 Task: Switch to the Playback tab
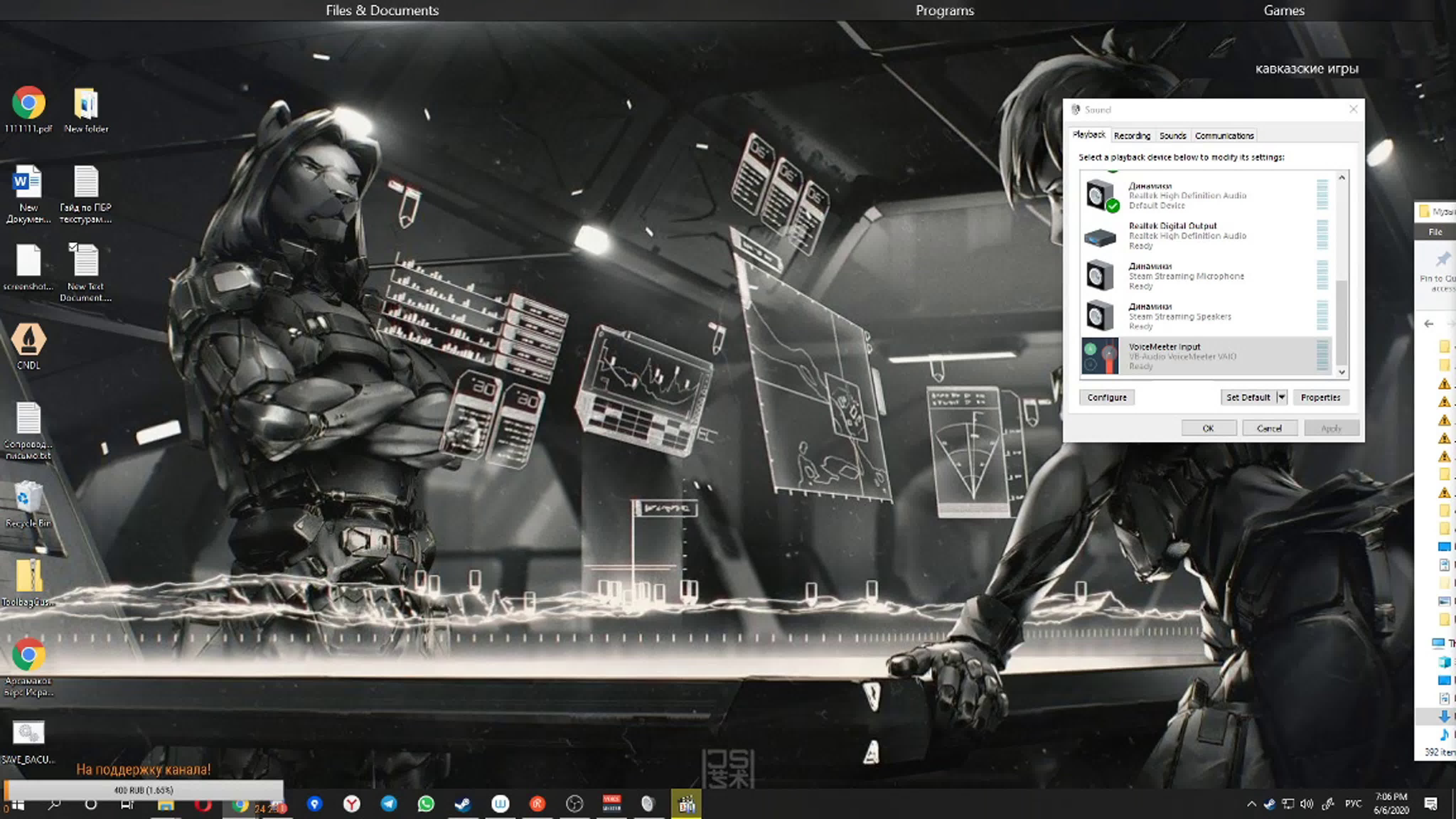[1088, 135]
